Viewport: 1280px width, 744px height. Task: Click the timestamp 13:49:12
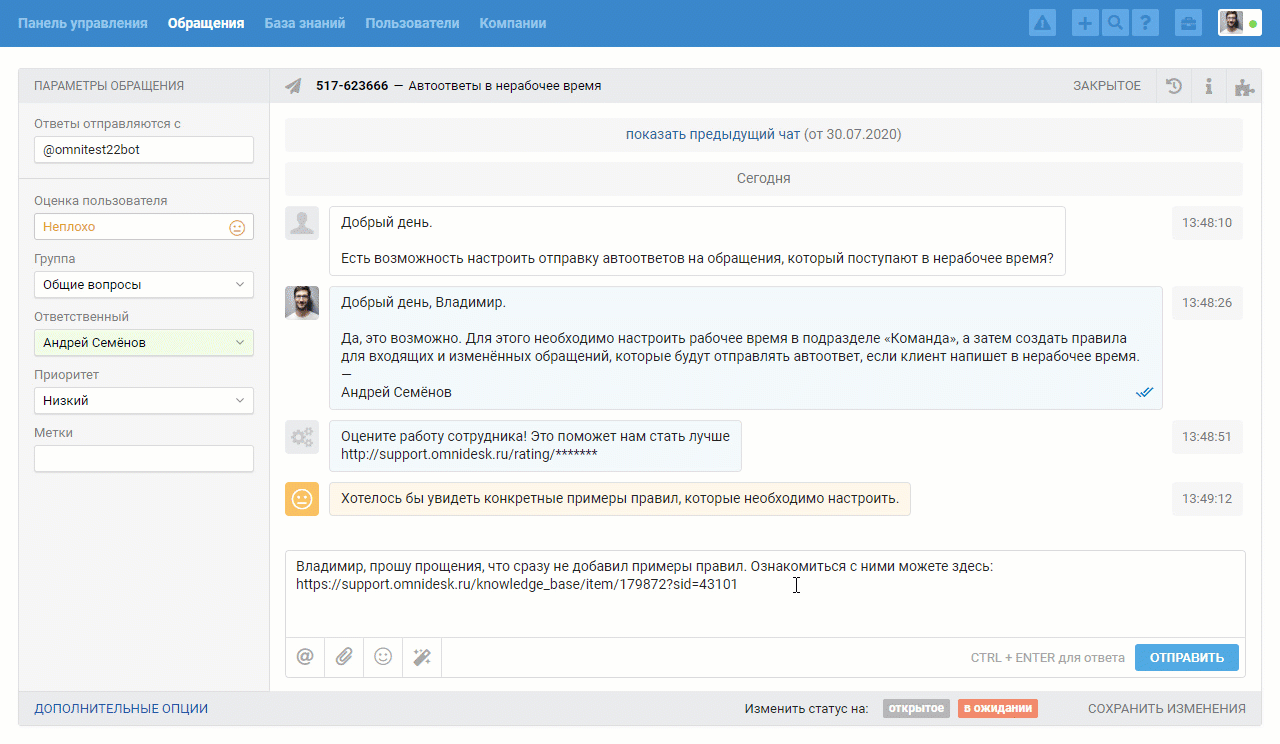point(1207,499)
